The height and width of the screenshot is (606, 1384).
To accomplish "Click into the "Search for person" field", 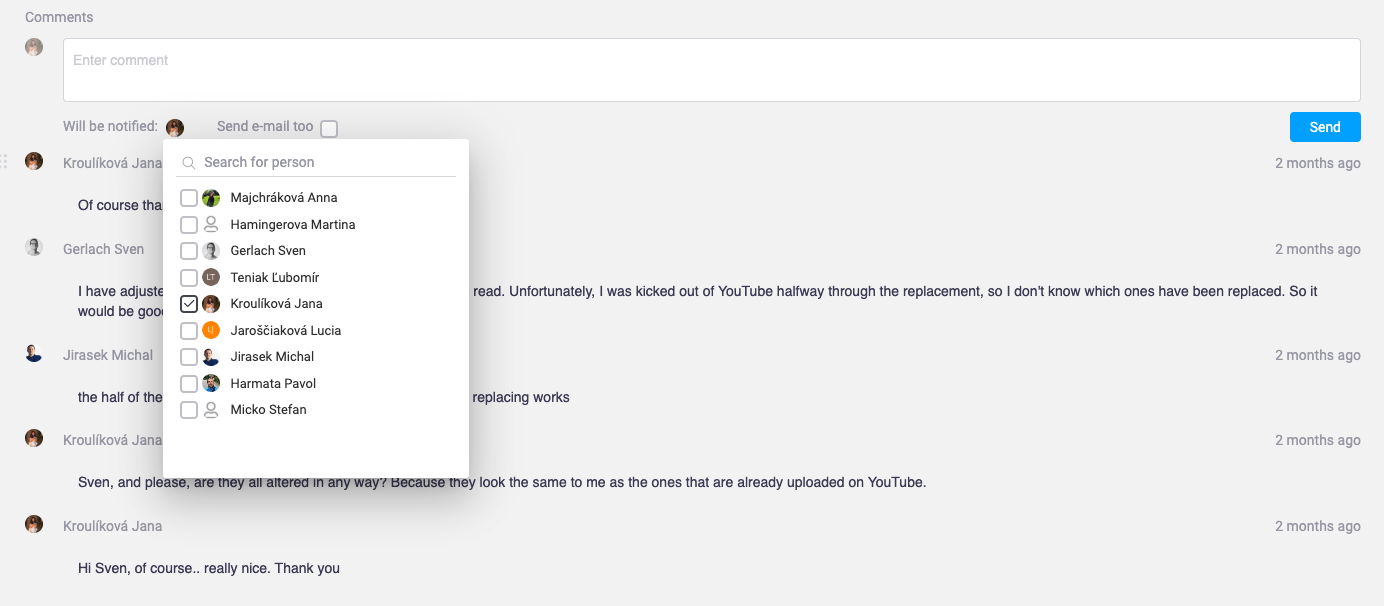I will pos(326,162).
